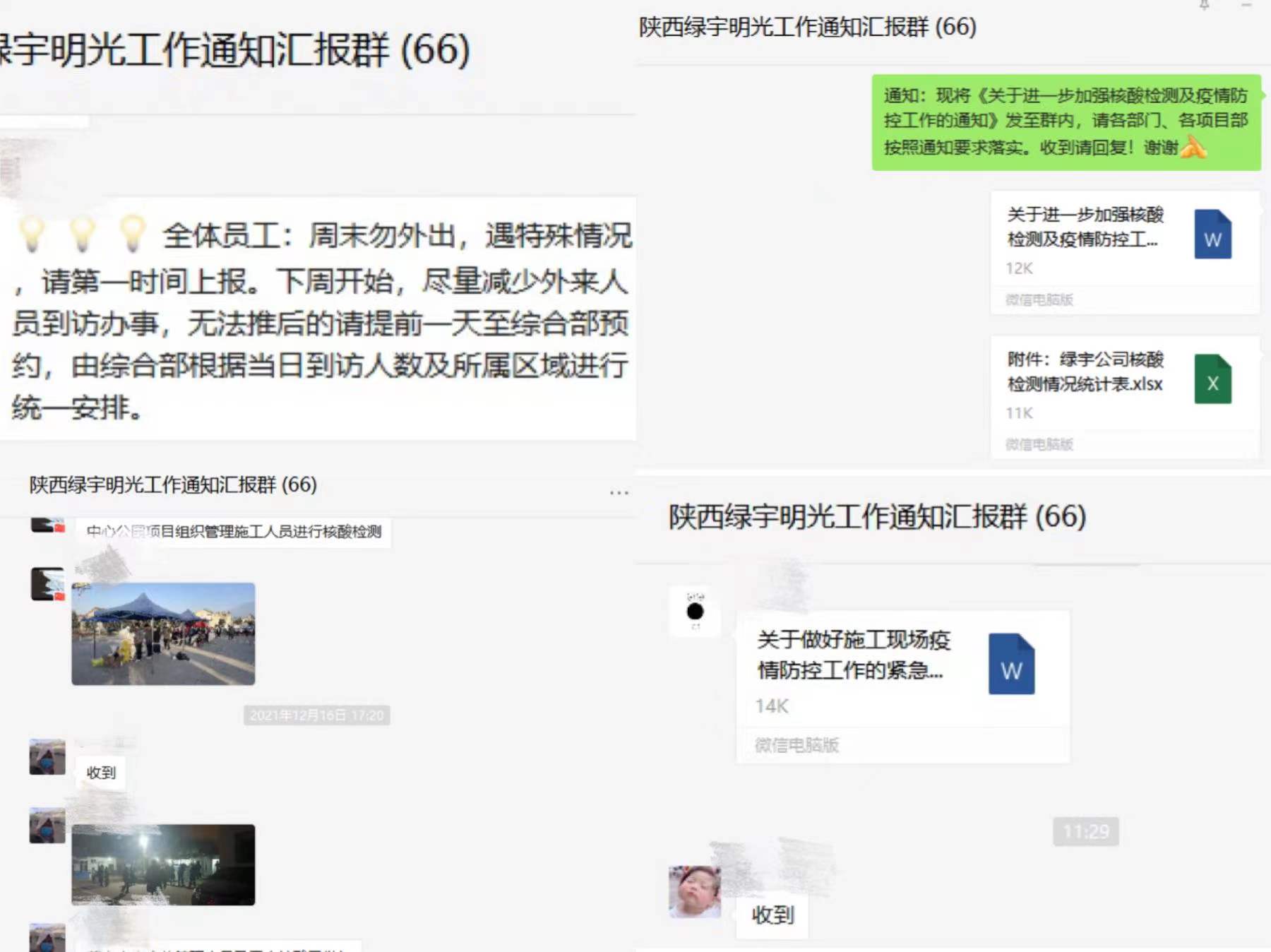The image size is (1271, 952).
Task: Click the 收到 reply message bubble
Action: pos(772,915)
